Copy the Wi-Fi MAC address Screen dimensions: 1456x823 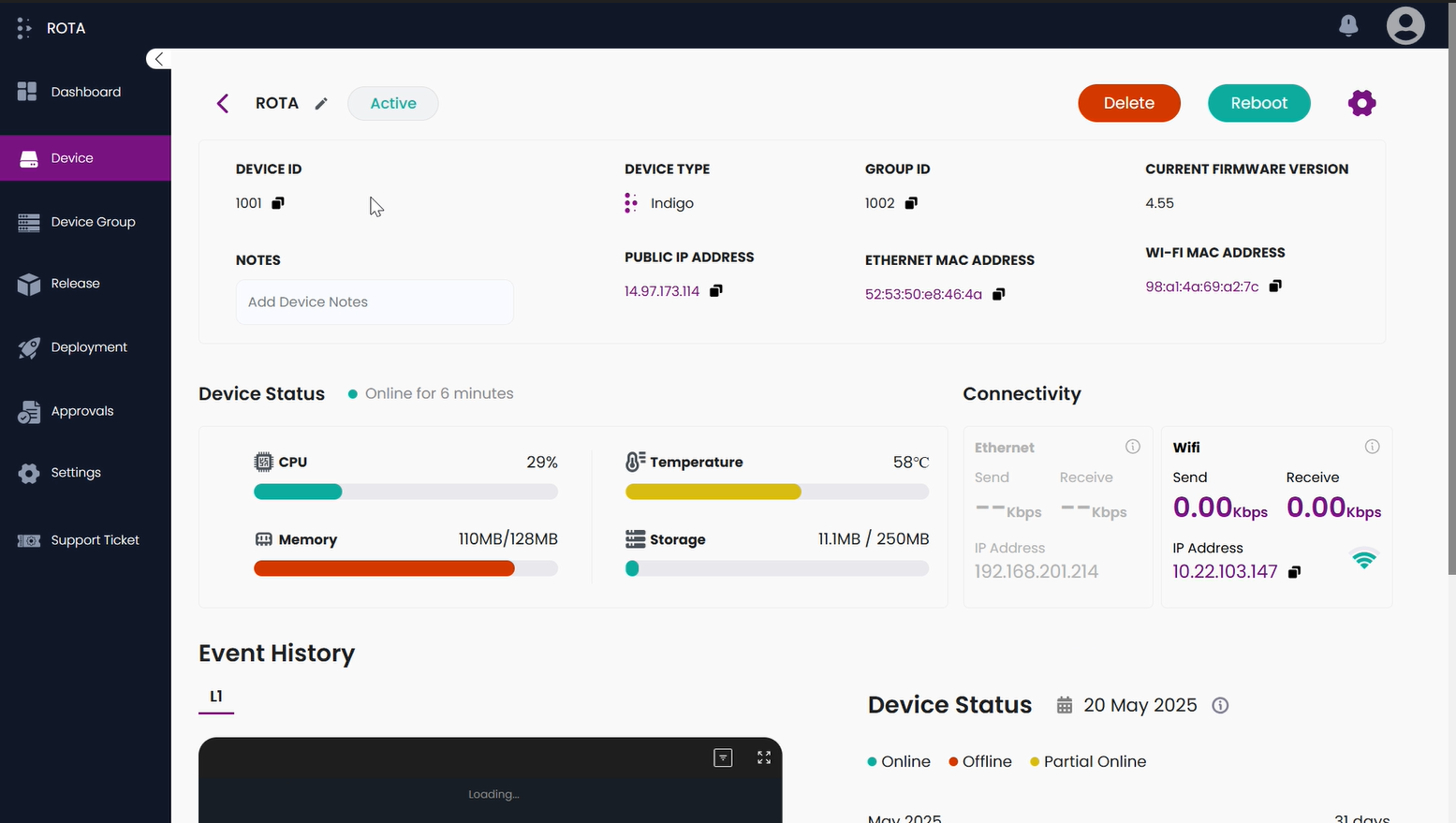(1275, 286)
